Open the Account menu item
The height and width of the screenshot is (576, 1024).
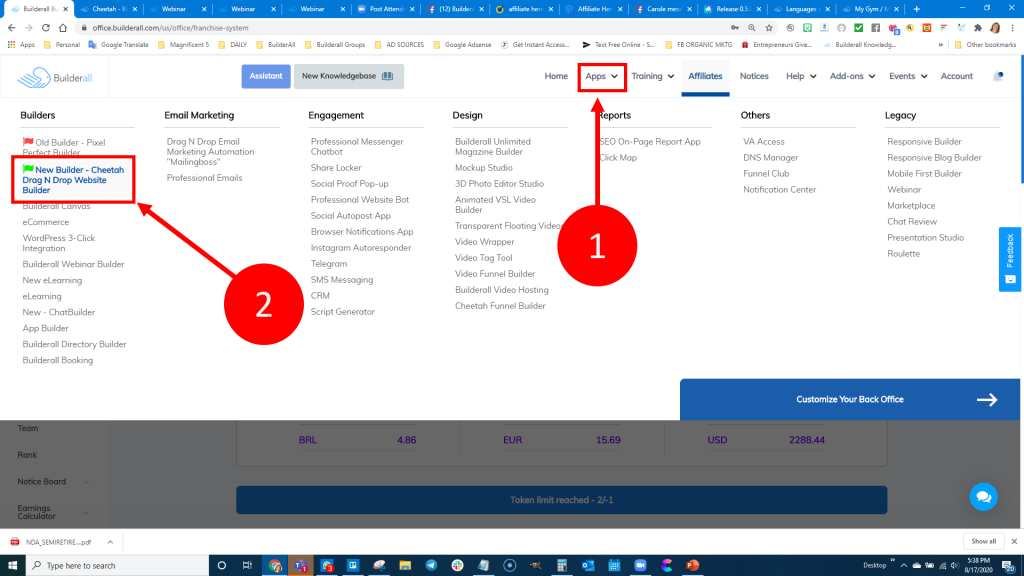(956, 76)
